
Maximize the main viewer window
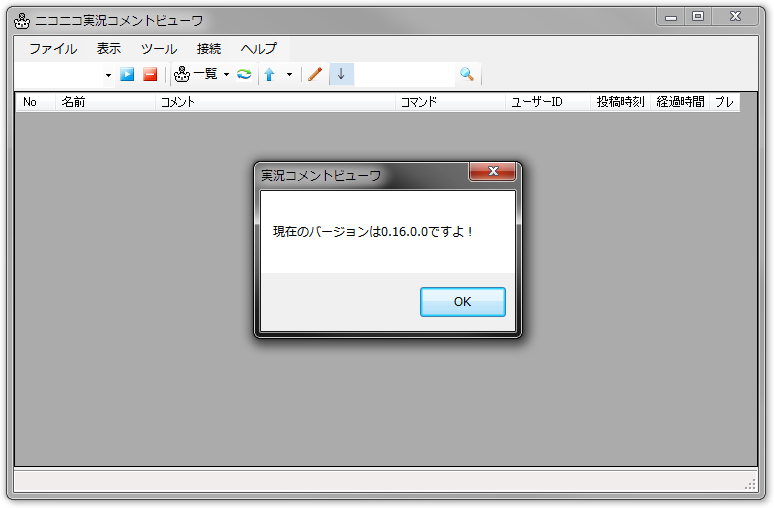(x=697, y=16)
